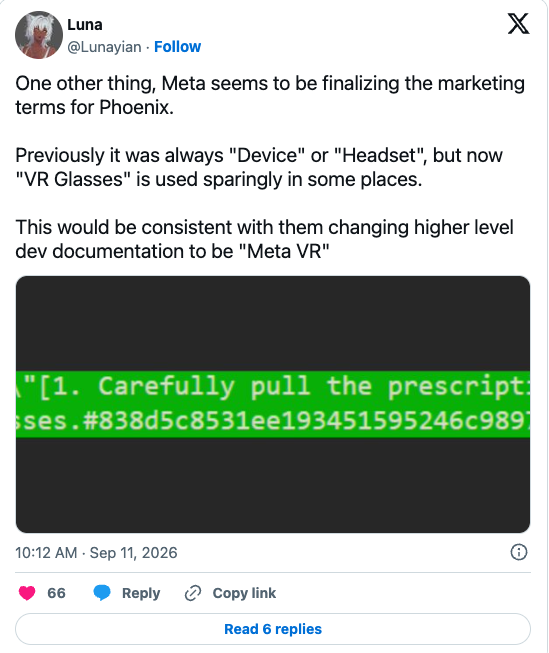The width and height of the screenshot is (549, 653).
Task: Click the chain link copy icon
Action: (193, 593)
